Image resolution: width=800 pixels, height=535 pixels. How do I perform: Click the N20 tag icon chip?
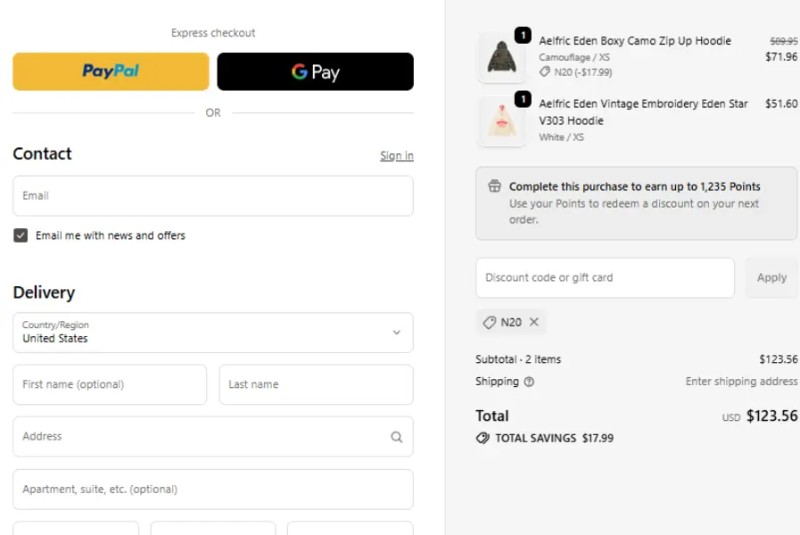489,322
